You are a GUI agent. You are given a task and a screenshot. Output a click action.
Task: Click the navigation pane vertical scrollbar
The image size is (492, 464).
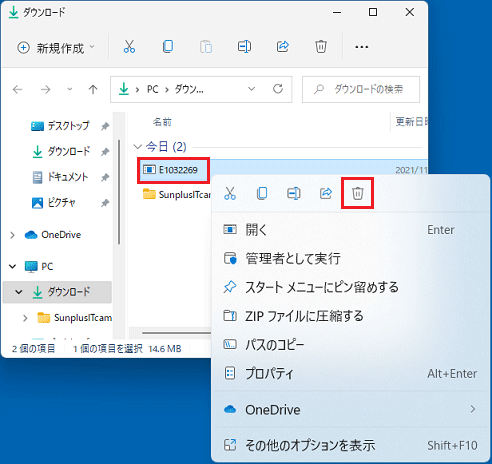coord(119,192)
